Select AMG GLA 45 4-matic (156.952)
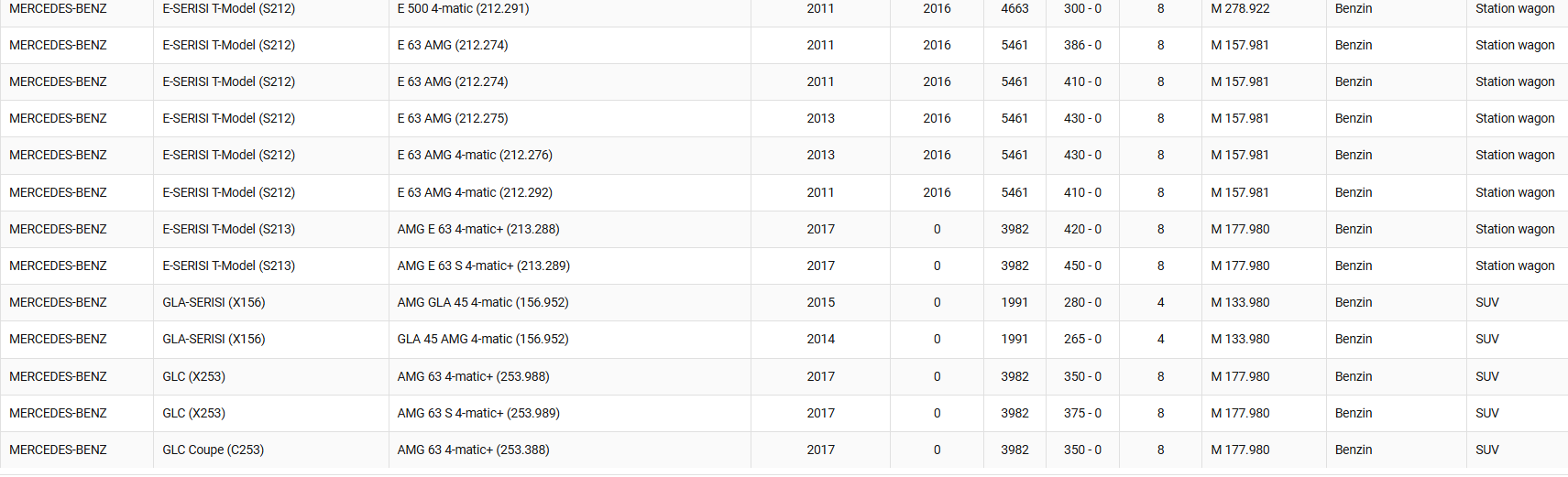Viewport: 1568px width, 477px height. (483, 302)
